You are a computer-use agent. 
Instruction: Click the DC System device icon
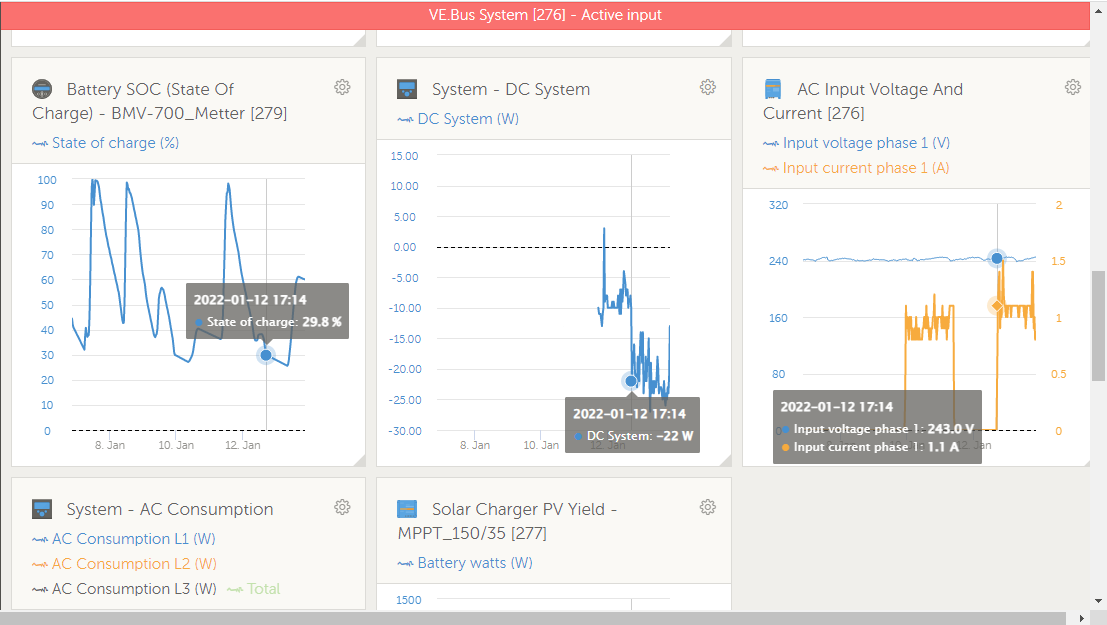[408, 89]
